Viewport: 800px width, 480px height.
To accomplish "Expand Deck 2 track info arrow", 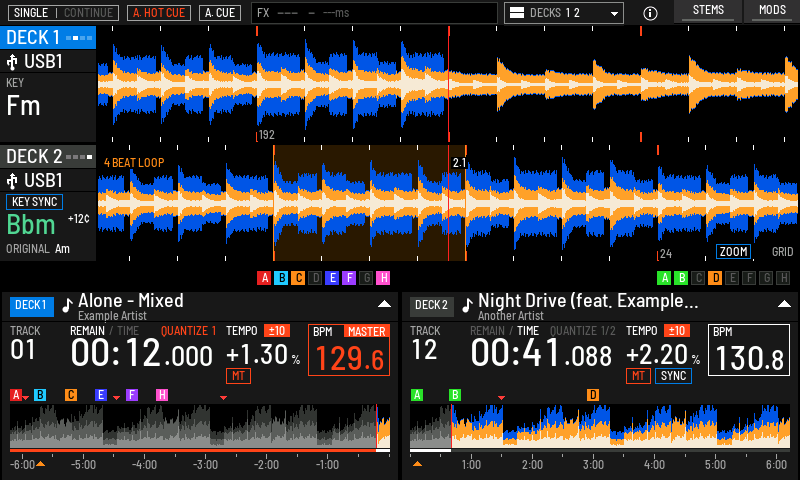I will [x=784, y=304].
